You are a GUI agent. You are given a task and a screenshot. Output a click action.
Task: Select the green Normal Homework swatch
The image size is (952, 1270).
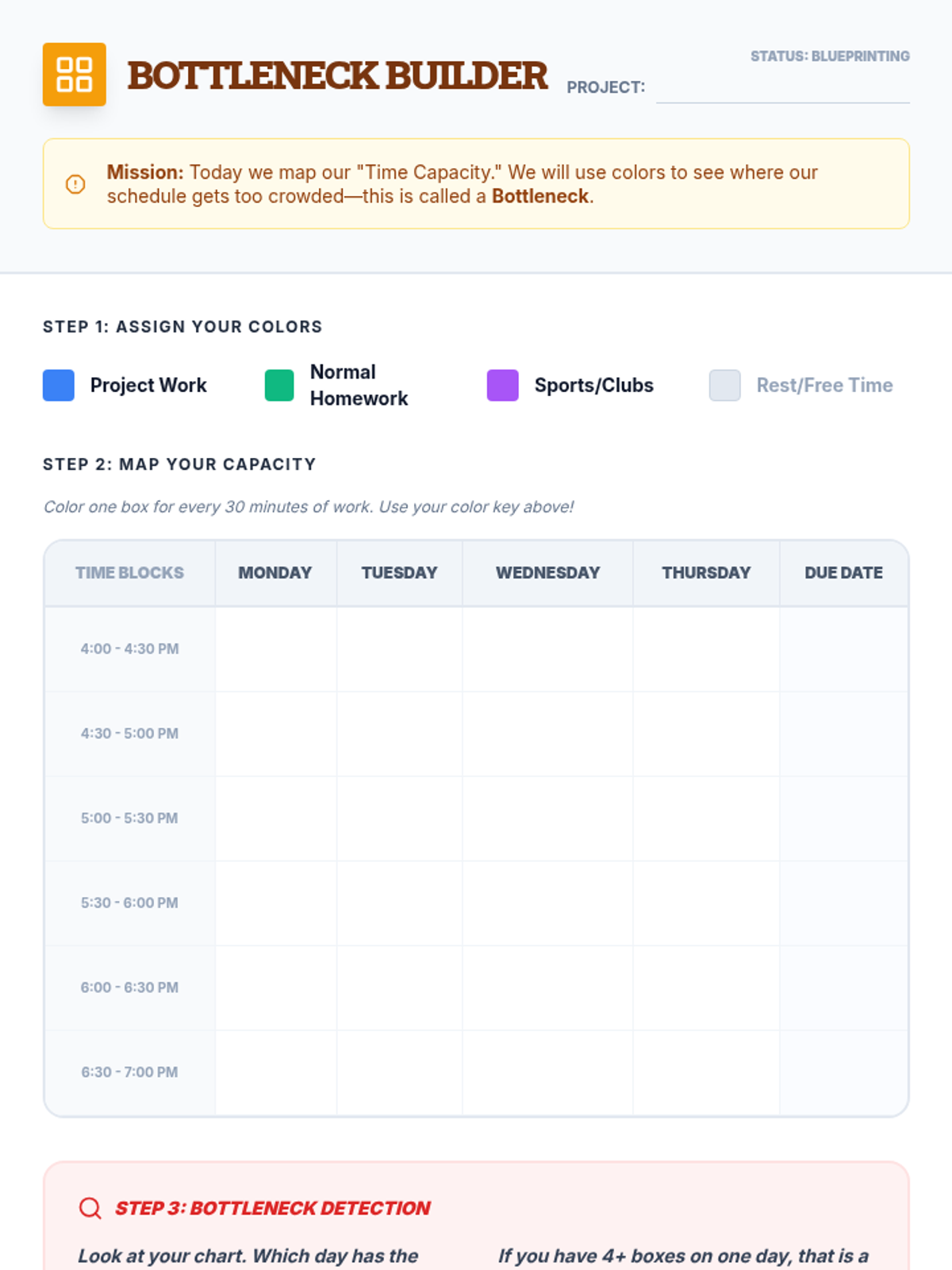(x=279, y=385)
